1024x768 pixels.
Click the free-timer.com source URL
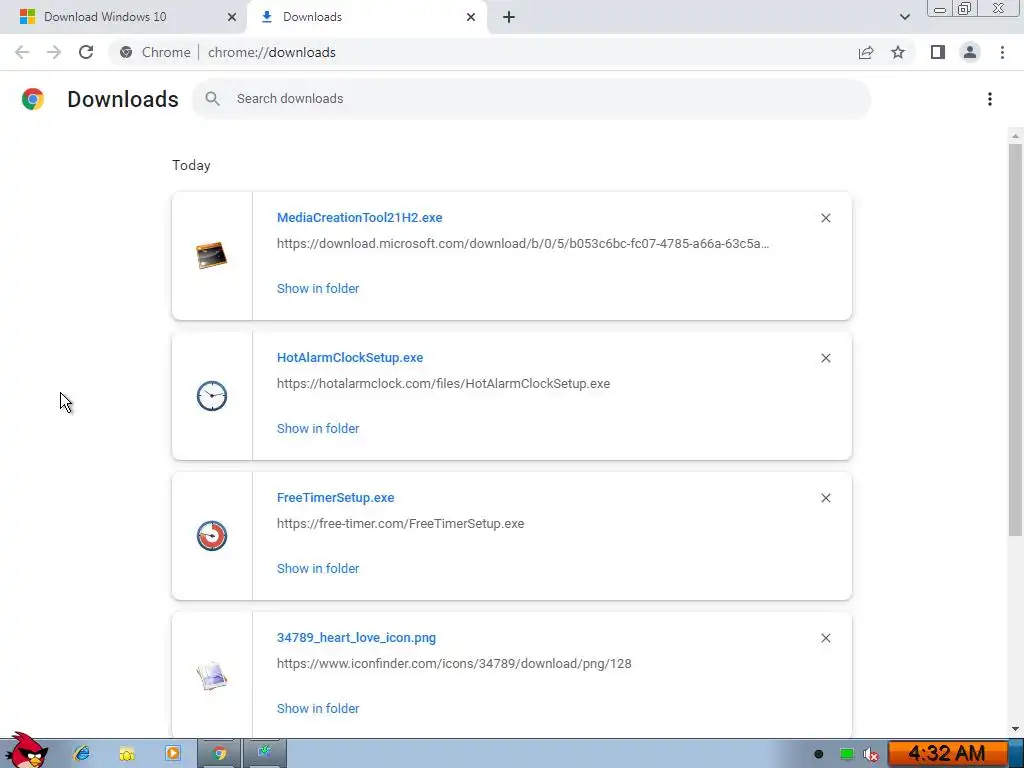400,524
